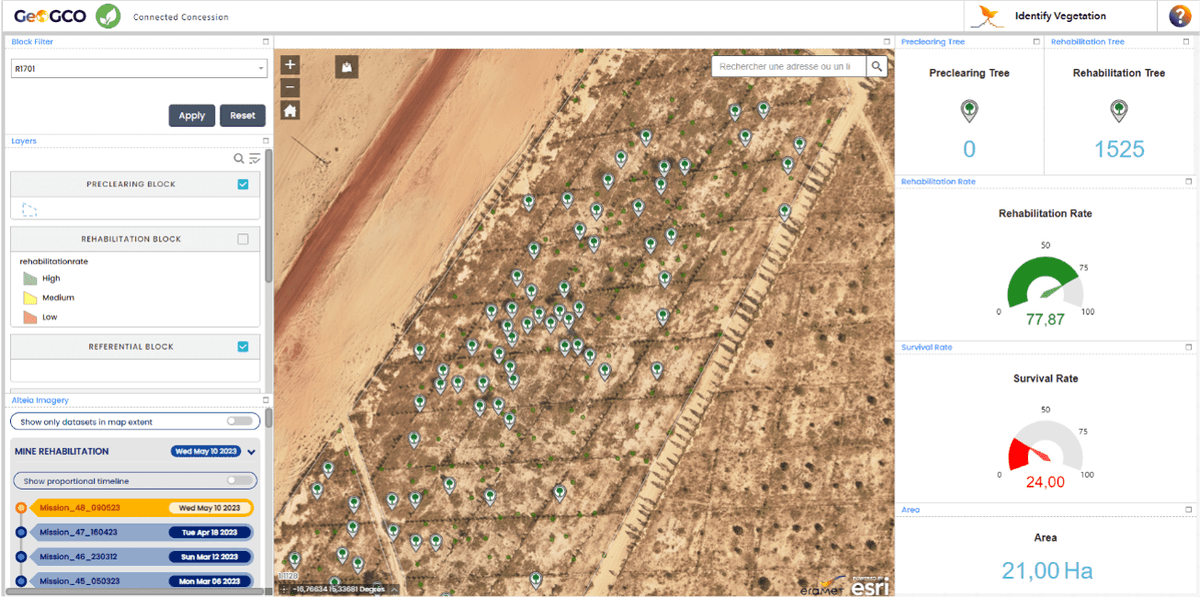Expand the Preclearing Tree panel
Image resolution: width=1200 pixels, height=597 pixels.
click(x=1036, y=42)
